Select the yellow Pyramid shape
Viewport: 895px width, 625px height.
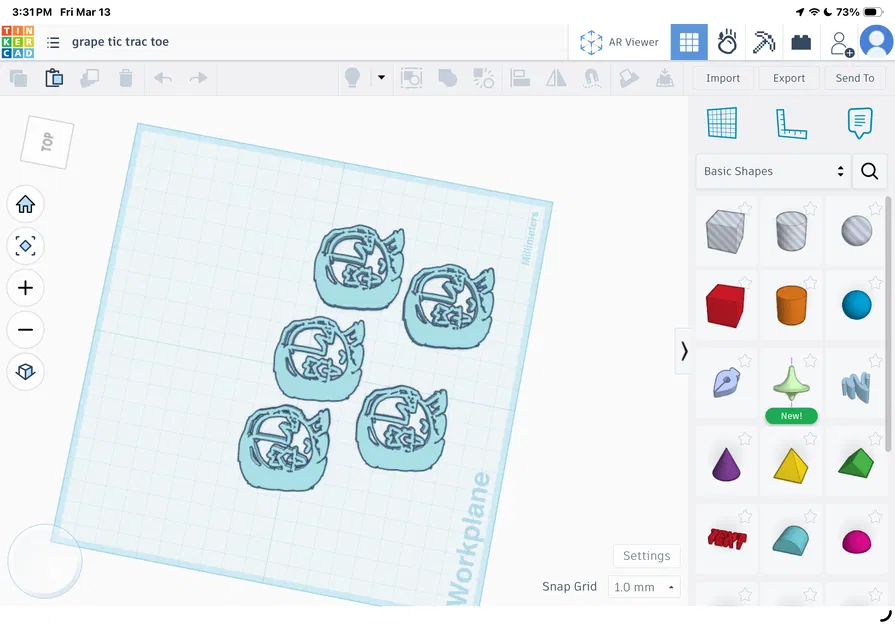791,465
